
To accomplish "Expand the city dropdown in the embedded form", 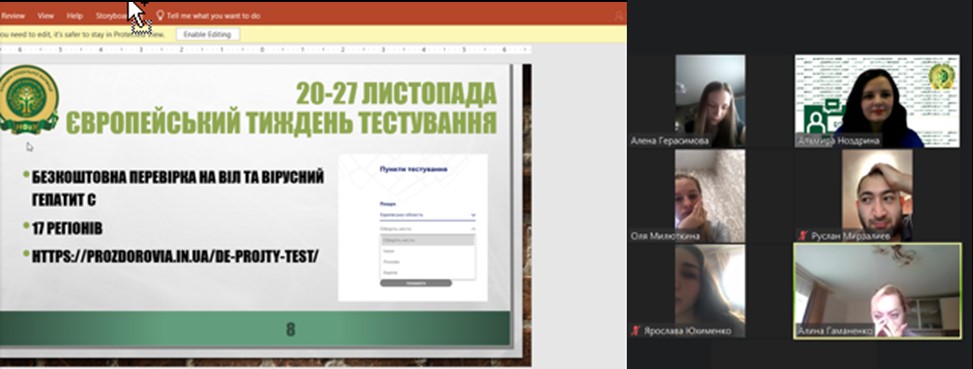I will pos(428,229).
